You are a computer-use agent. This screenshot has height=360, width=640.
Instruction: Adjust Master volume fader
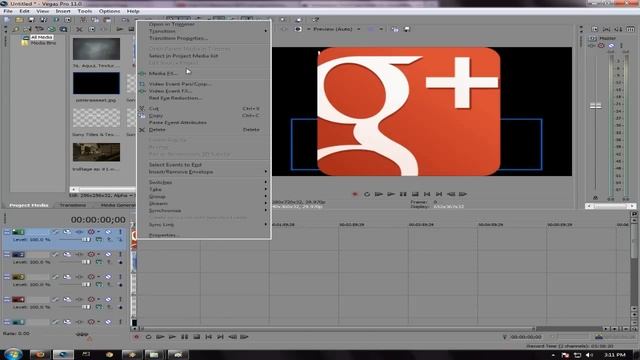point(596,106)
